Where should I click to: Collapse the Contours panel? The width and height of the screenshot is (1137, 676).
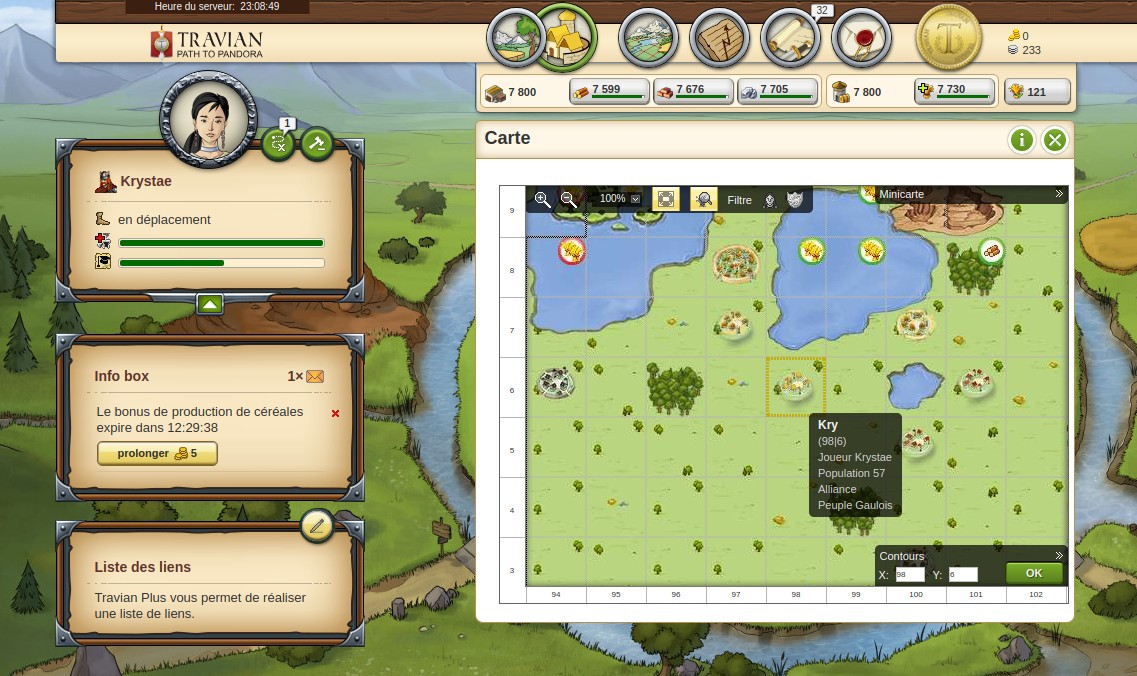1059,556
